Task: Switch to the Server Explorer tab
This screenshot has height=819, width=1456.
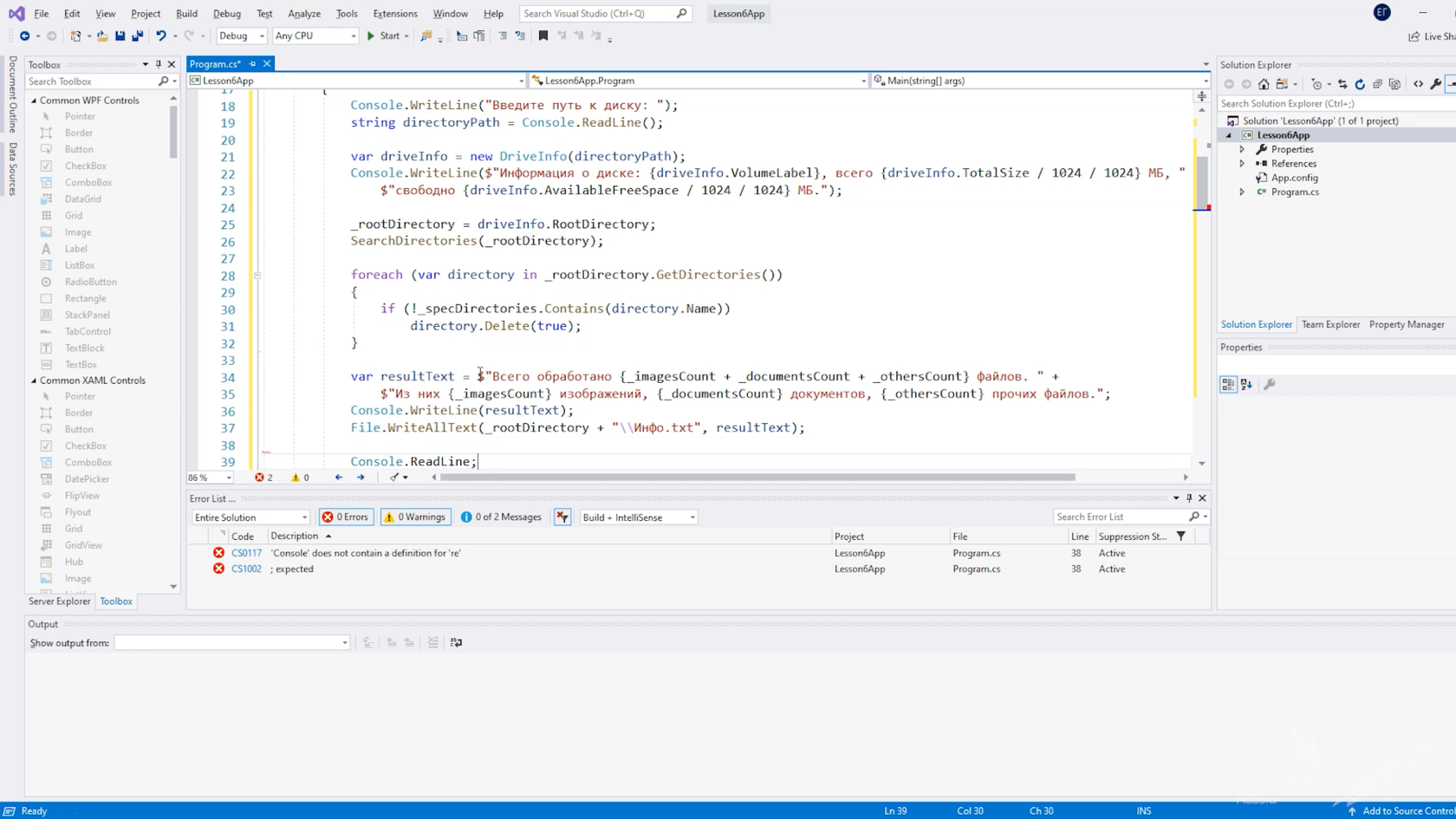Action: 59,601
